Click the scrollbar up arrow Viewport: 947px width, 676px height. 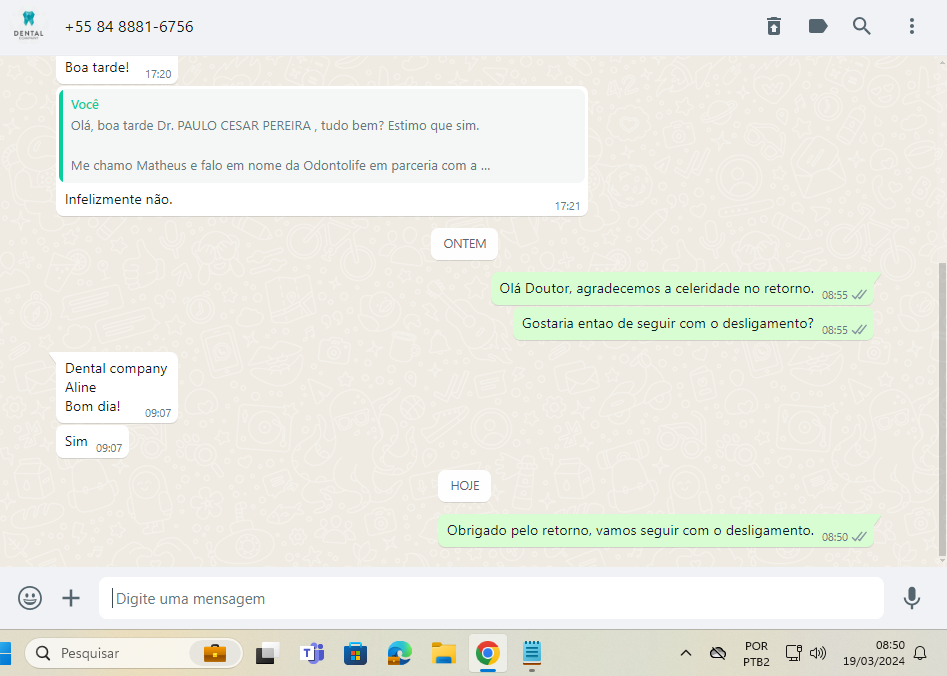coord(942,62)
